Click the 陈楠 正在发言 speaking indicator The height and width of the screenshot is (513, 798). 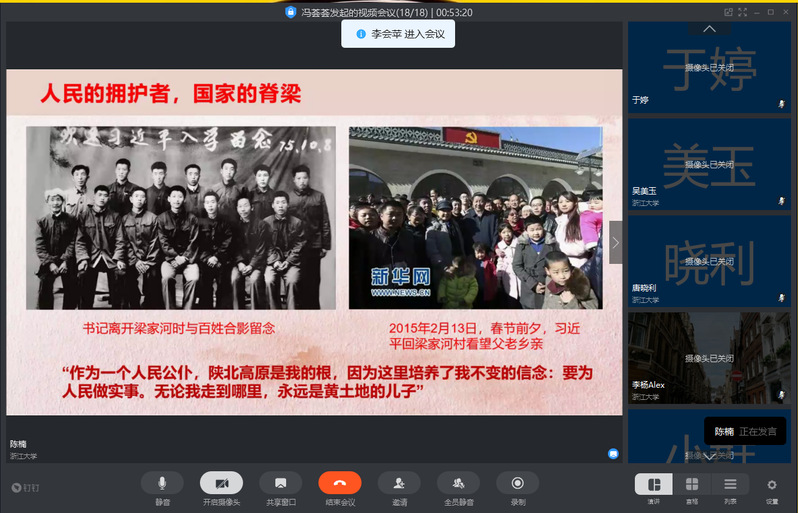coord(745,432)
